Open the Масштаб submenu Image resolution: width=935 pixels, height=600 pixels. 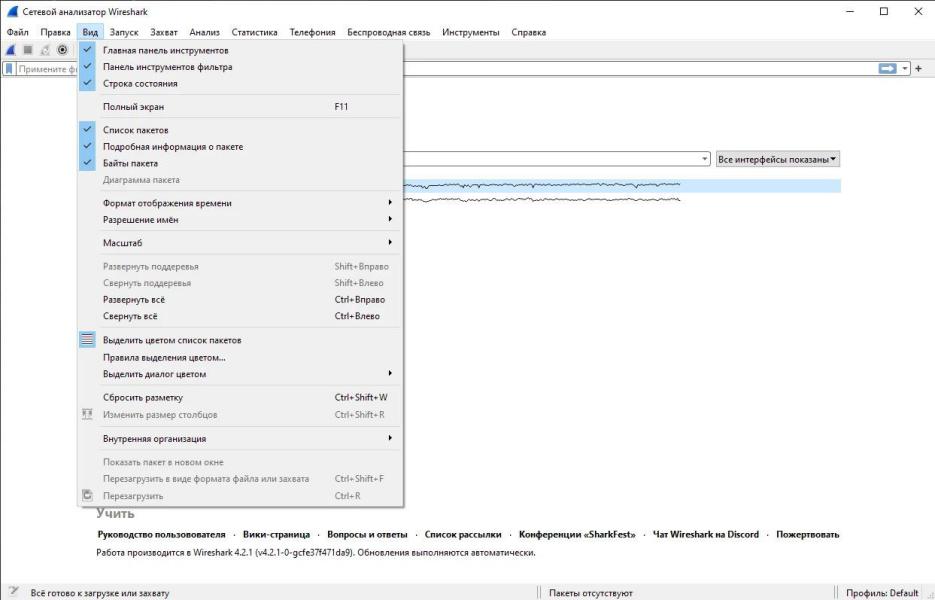point(240,243)
